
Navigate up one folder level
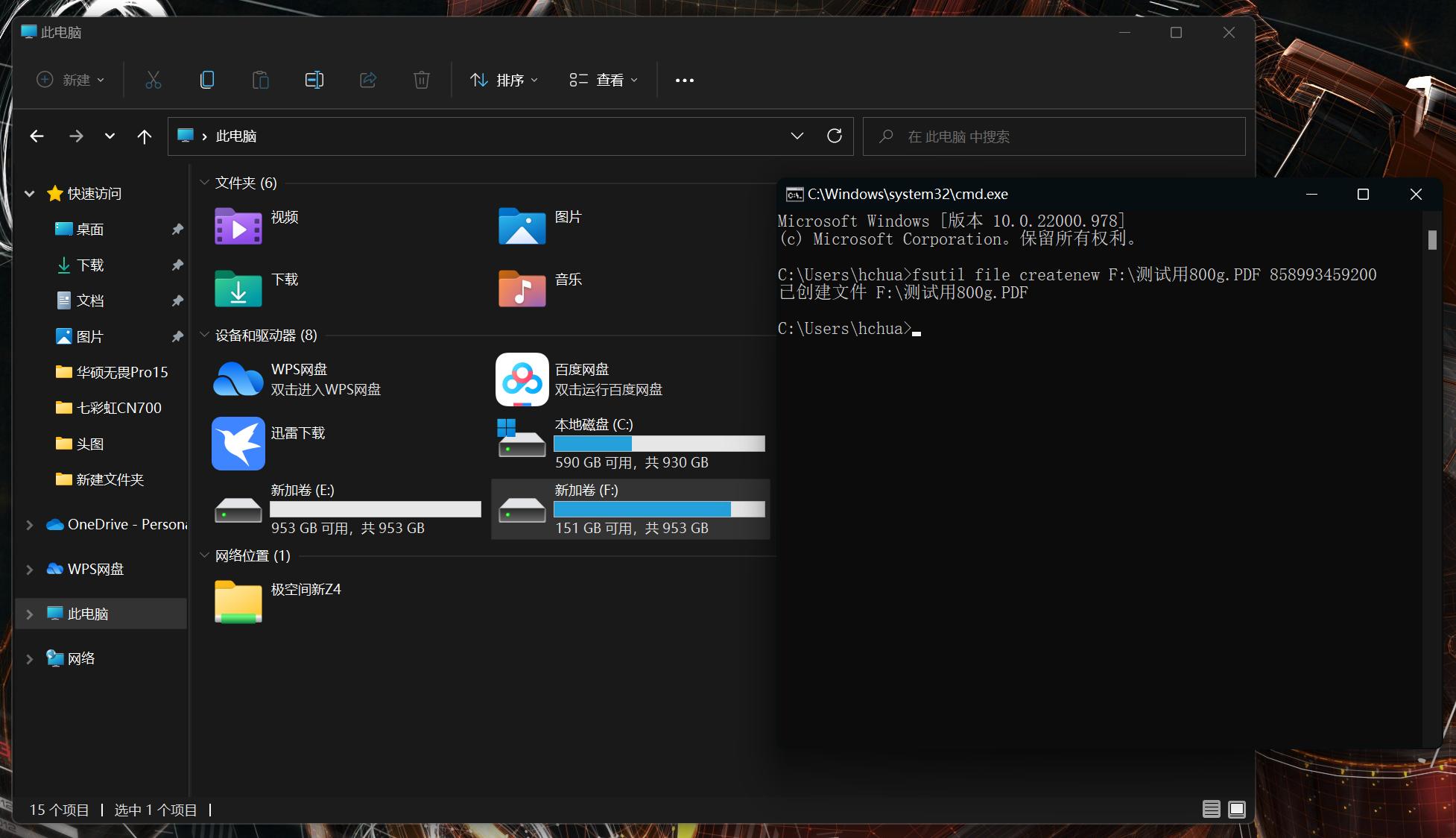pos(144,136)
